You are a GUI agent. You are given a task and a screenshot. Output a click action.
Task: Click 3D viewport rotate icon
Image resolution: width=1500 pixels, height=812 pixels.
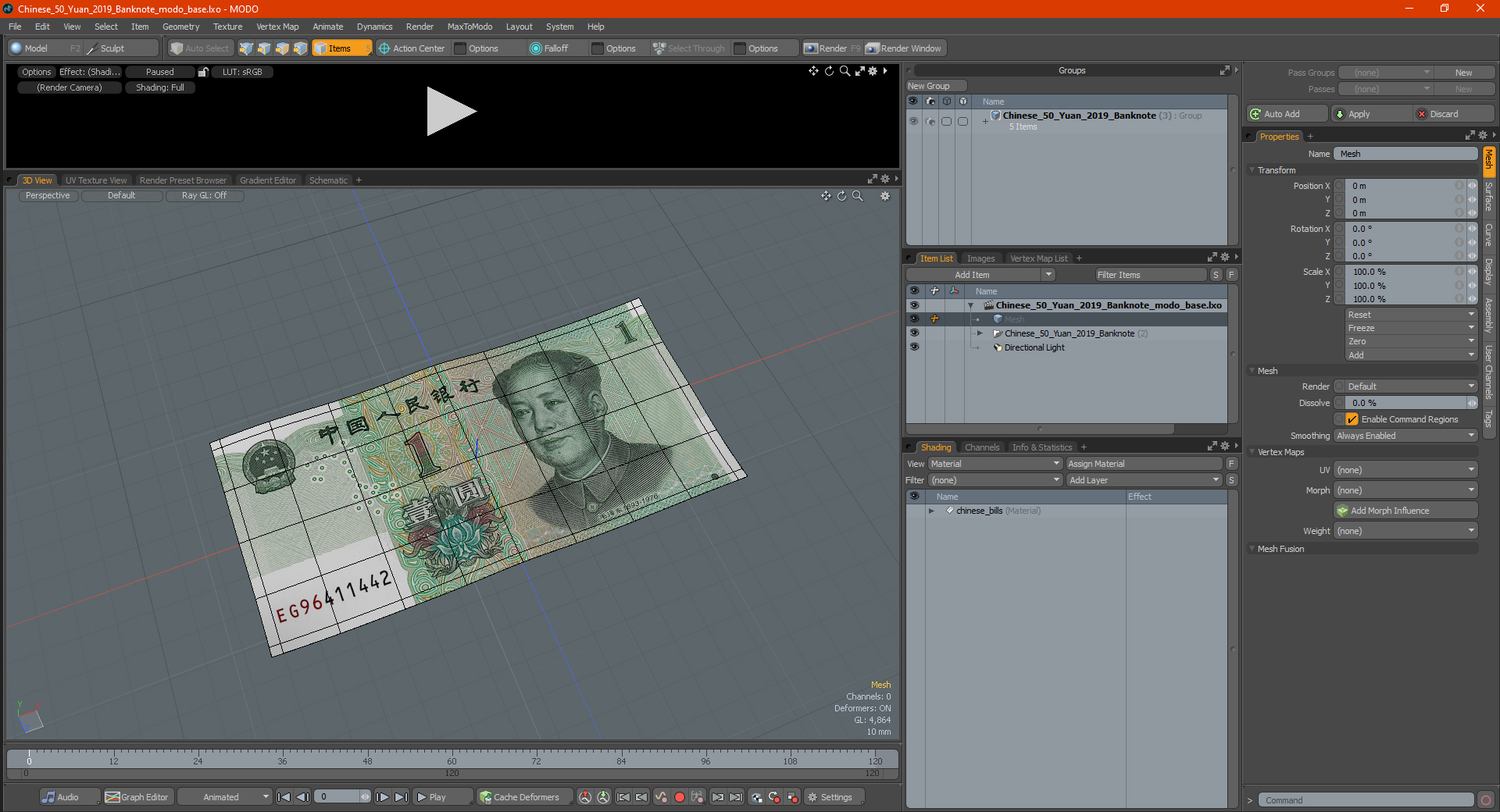tap(842, 196)
